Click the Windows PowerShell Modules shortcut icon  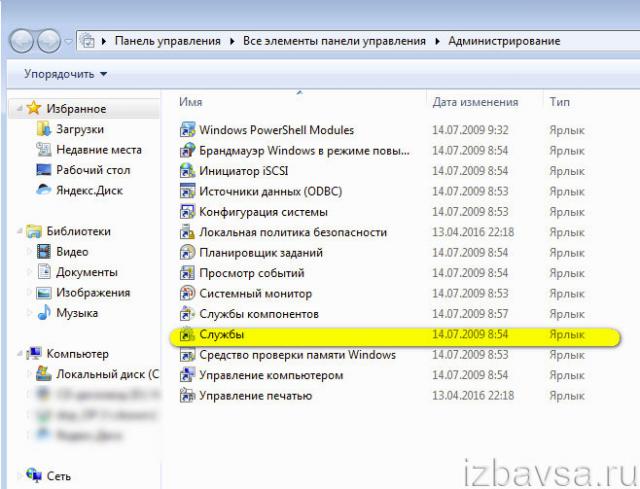[187, 130]
